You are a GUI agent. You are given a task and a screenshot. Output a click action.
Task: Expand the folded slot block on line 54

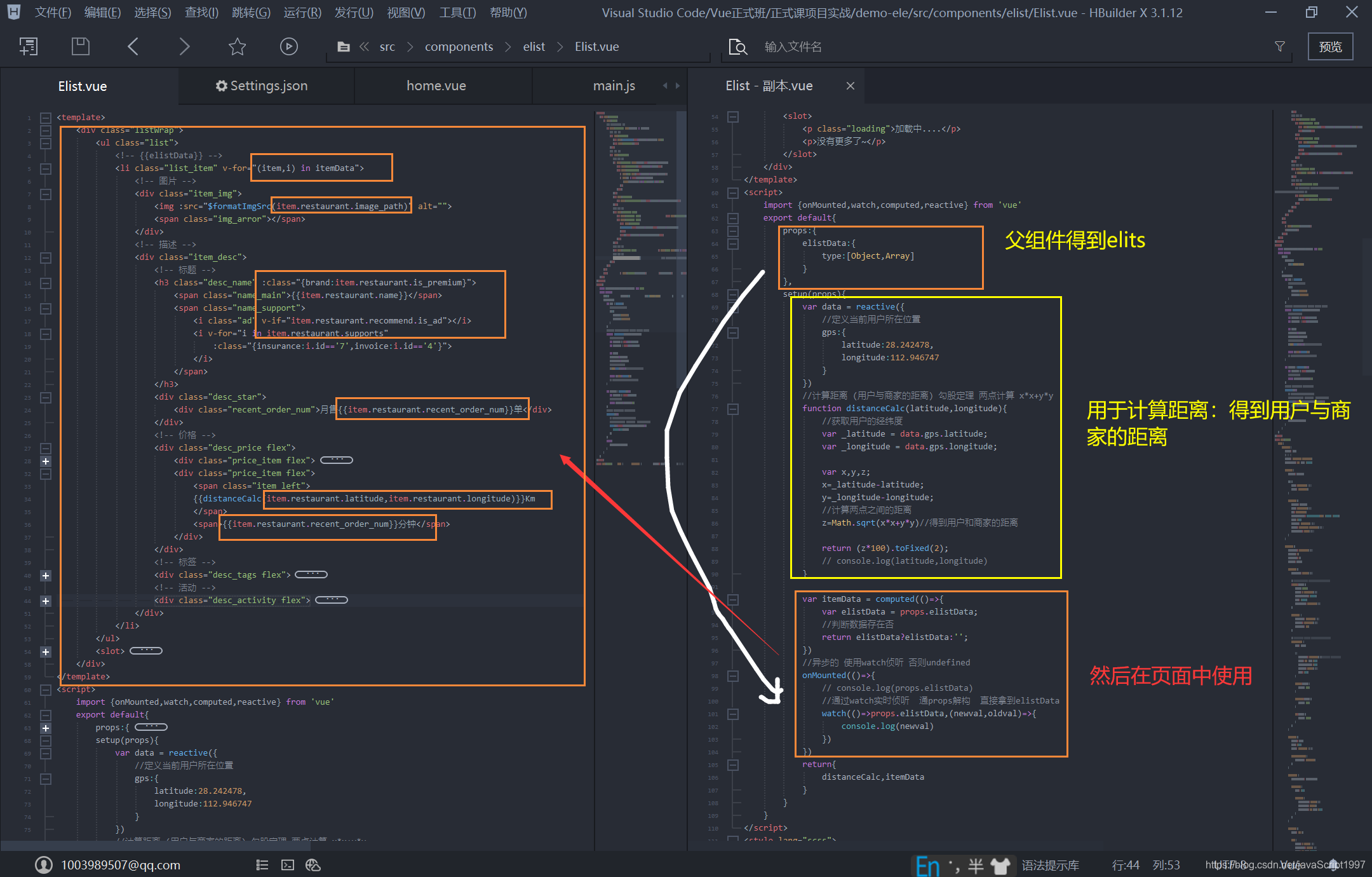click(x=46, y=651)
